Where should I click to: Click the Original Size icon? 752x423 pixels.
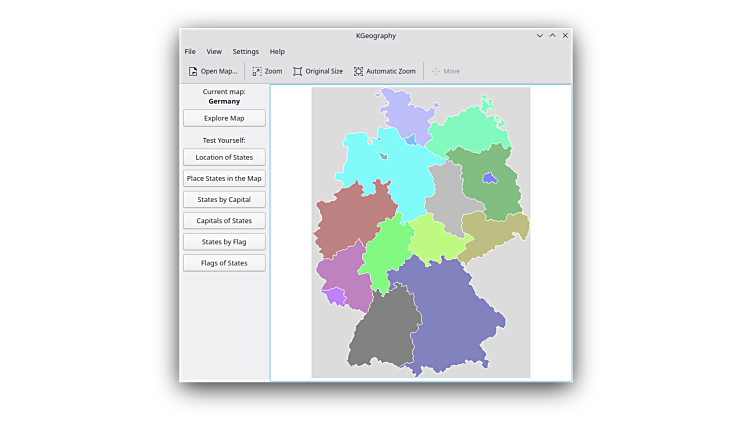click(297, 72)
